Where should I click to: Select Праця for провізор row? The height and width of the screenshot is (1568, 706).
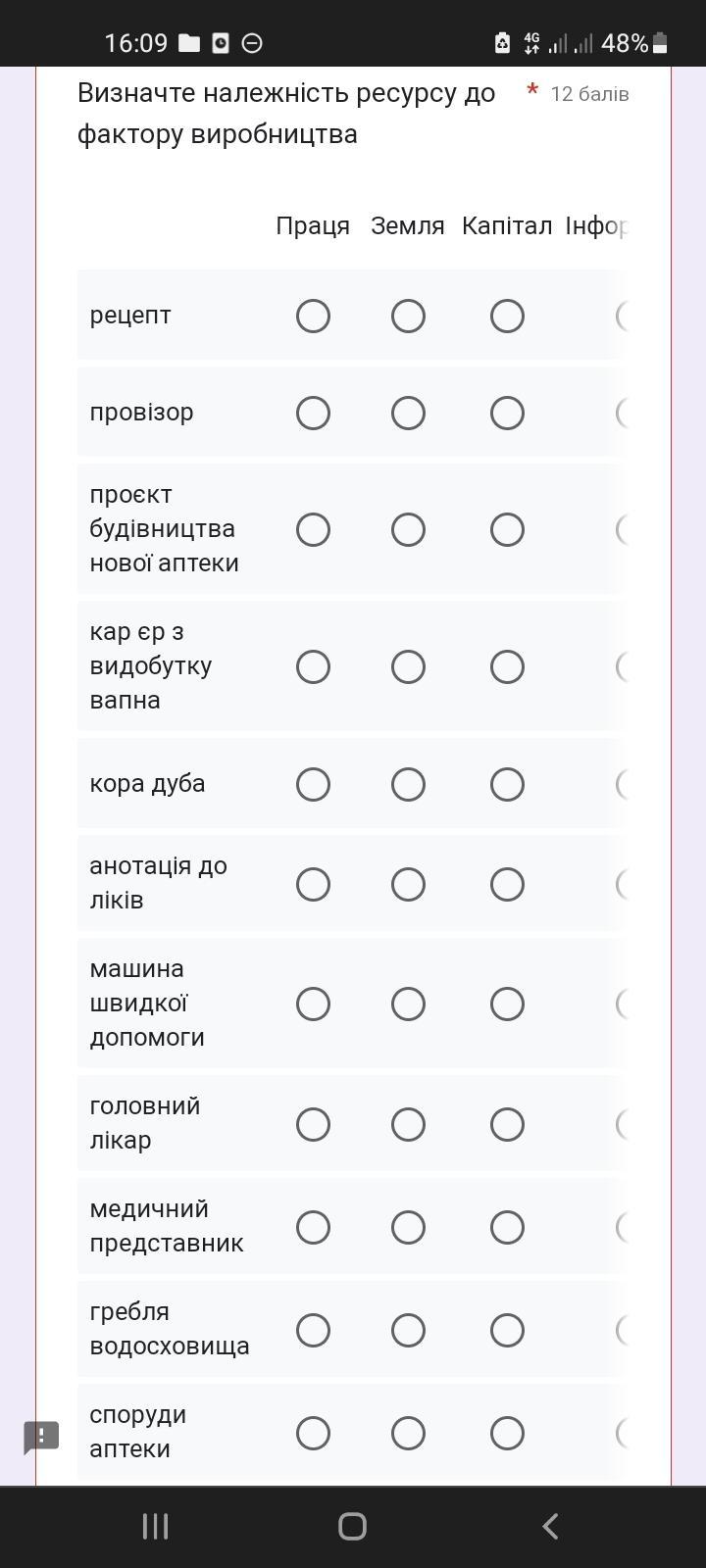pyautogui.click(x=313, y=413)
